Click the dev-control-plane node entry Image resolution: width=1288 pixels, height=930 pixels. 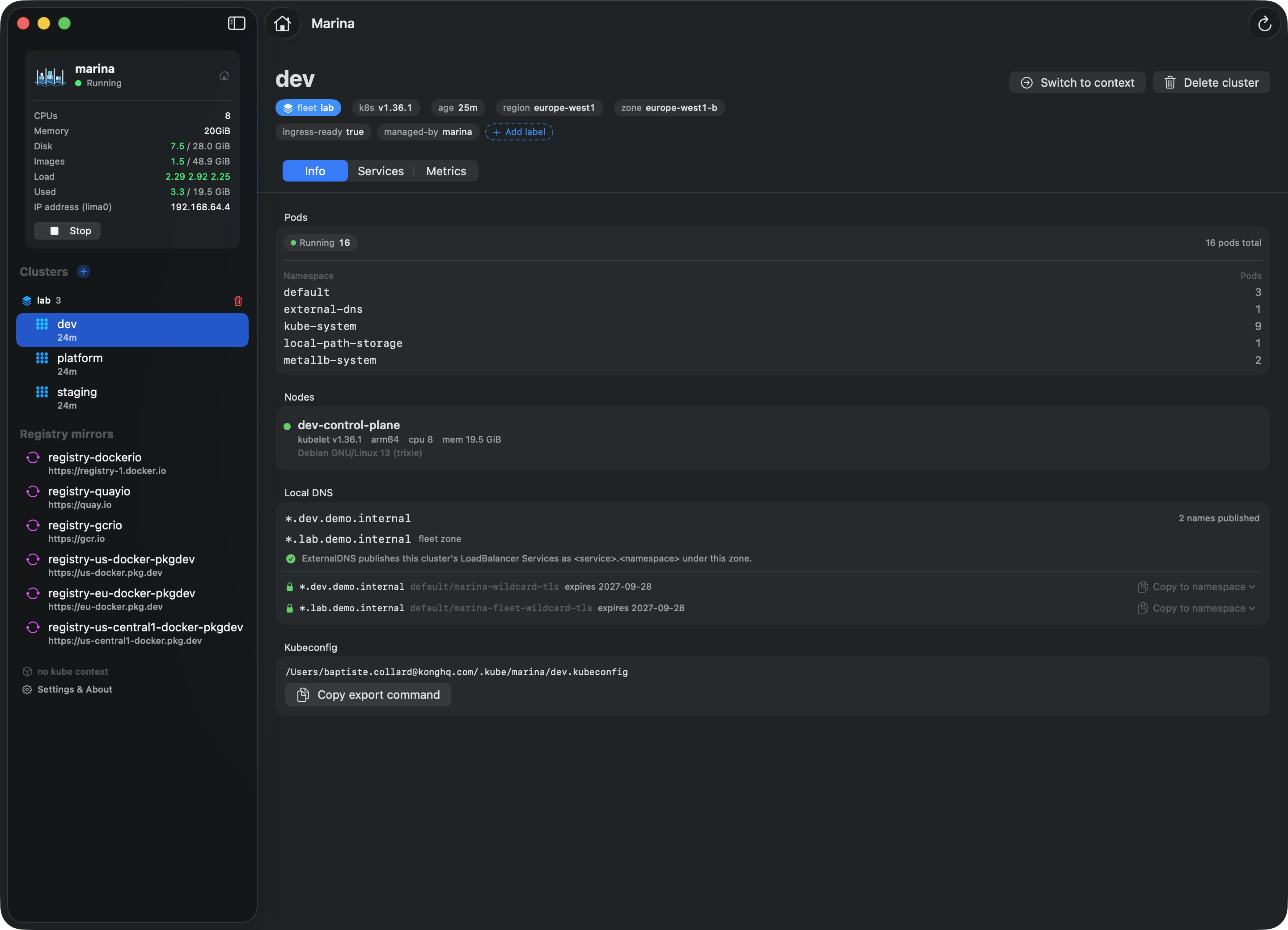[x=772, y=438]
